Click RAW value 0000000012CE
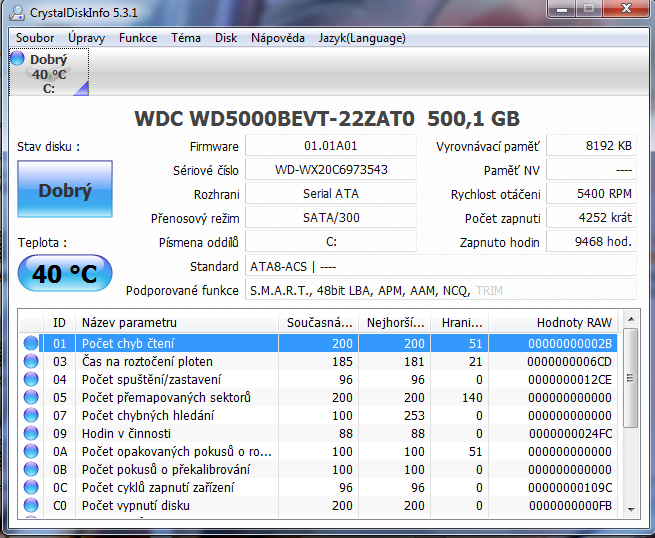This screenshot has width=655, height=538. point(570,379)
